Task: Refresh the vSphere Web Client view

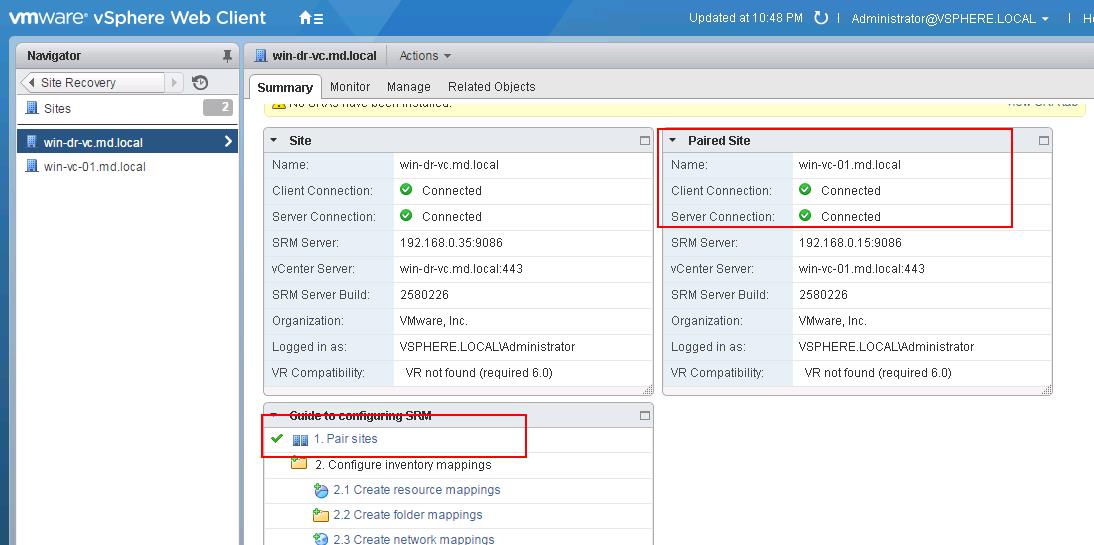Action: [x=821, y=18]
